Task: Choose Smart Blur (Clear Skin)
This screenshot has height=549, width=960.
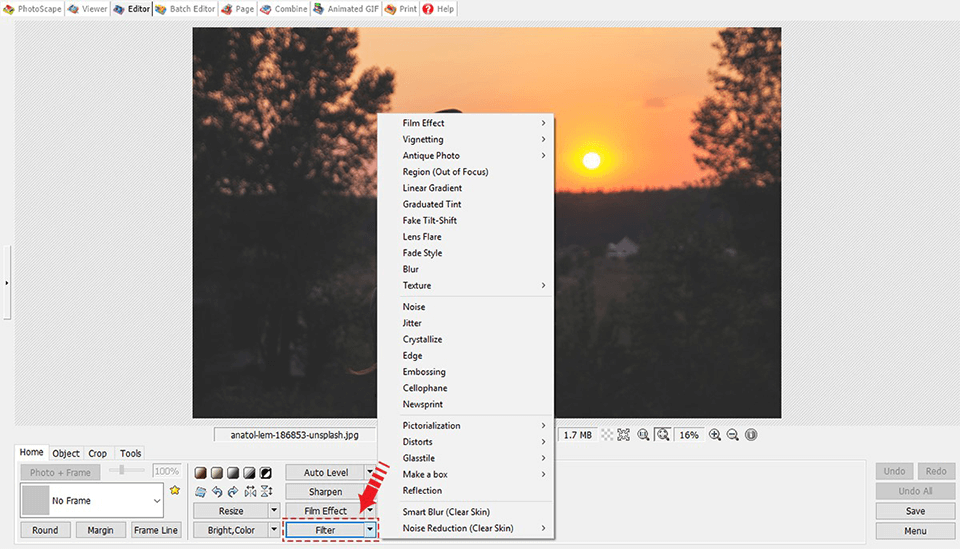Action: (x=466, y=512)
